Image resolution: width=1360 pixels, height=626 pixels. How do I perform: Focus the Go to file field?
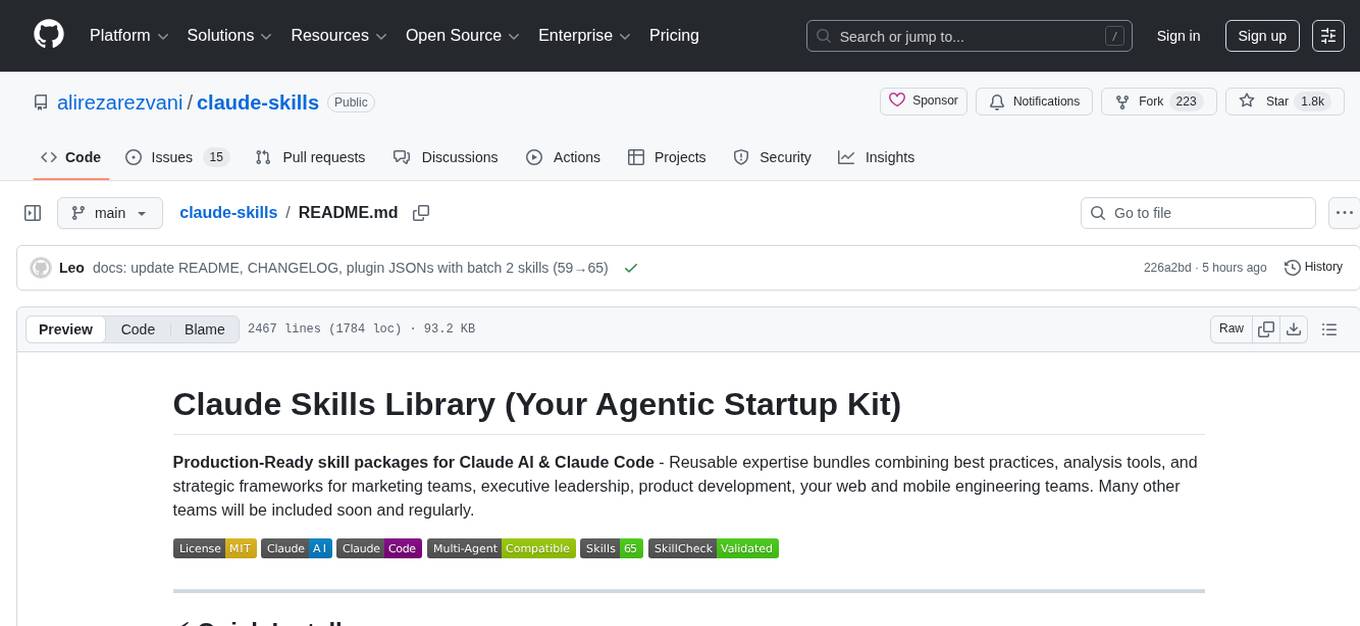[x=1198, y=212]
